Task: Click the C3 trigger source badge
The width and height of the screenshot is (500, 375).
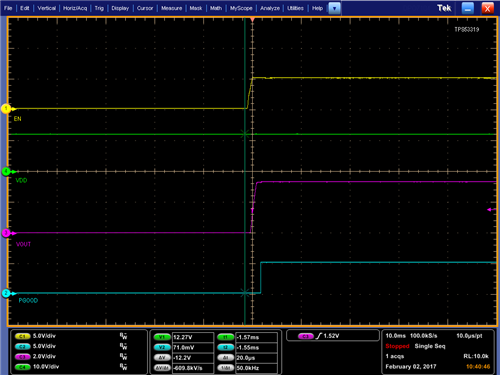Action: coord(306,336)
